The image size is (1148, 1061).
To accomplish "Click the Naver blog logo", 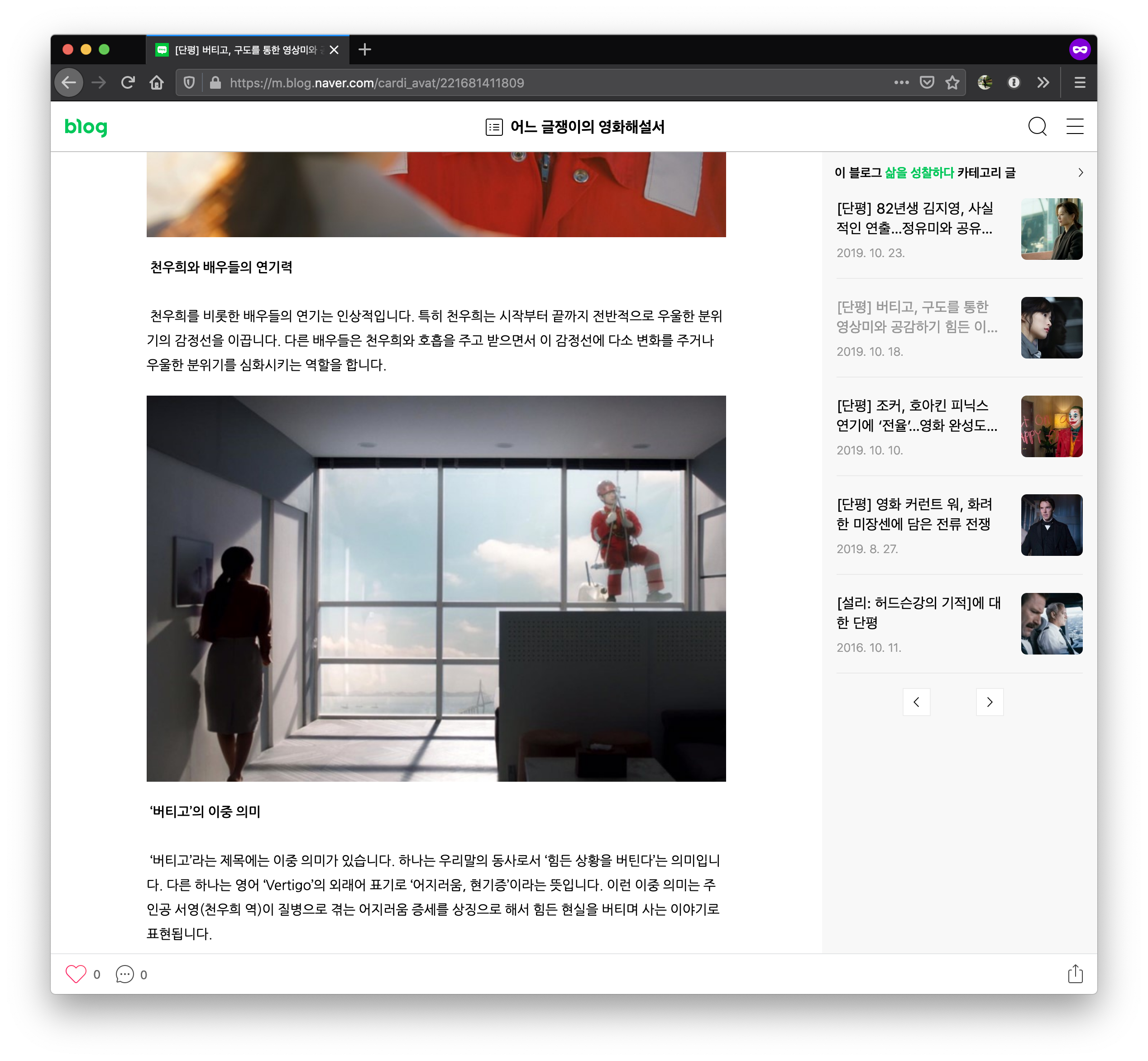I will 86,126.
